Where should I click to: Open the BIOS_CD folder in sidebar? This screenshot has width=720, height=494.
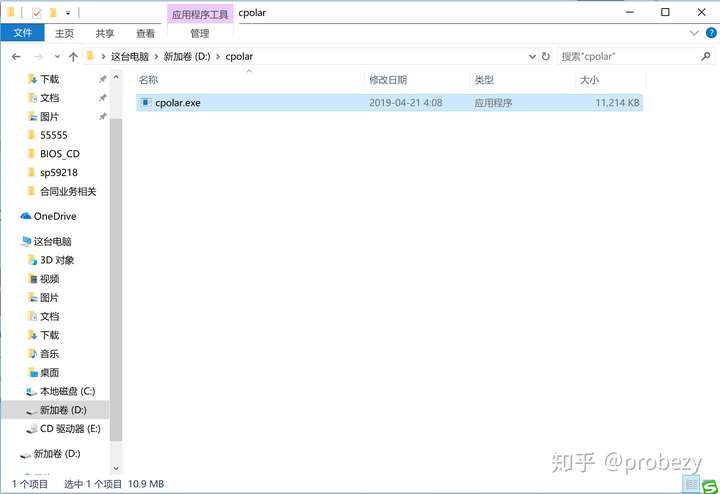coord(59,154)
